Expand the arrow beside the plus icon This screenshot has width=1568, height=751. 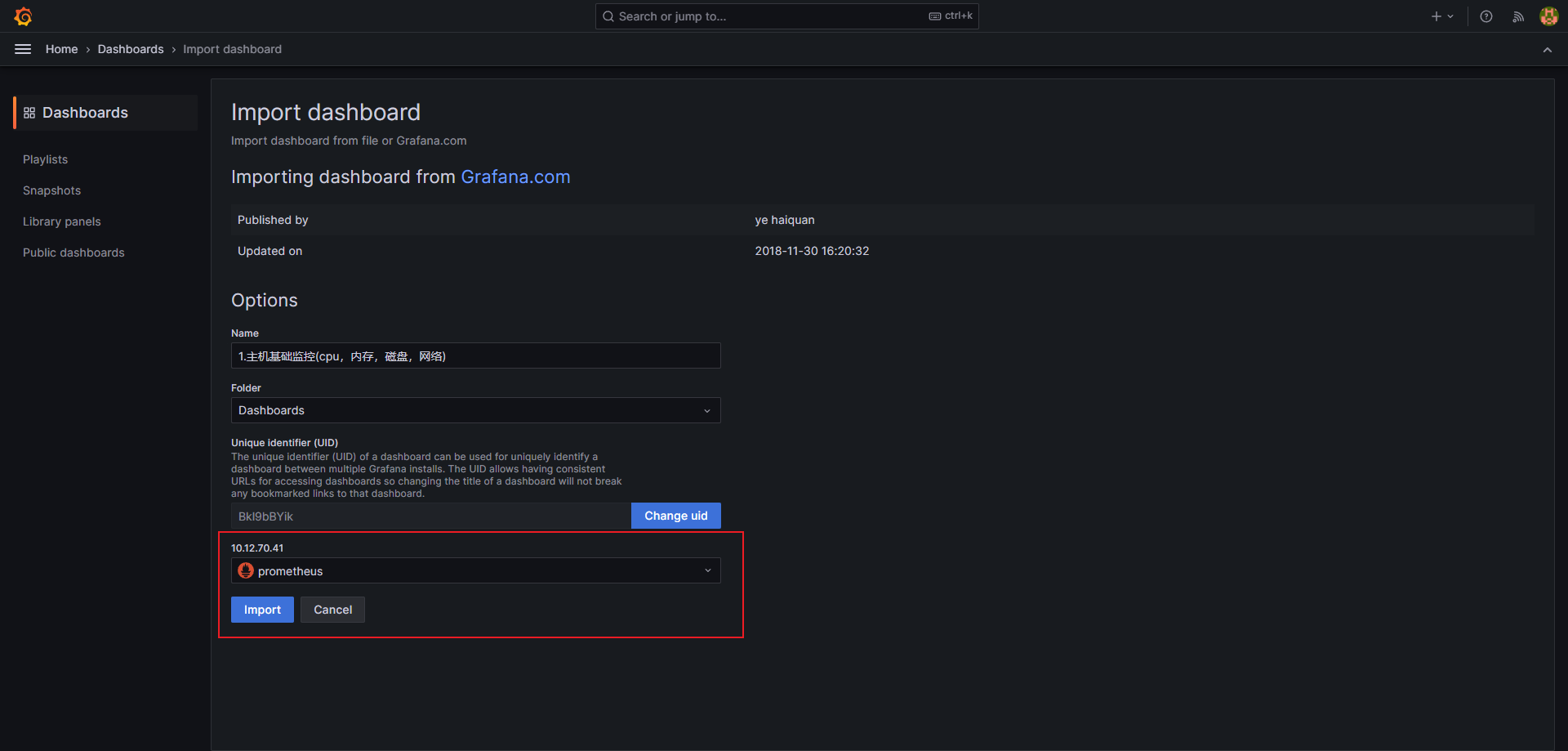[x=1451, y=16]
